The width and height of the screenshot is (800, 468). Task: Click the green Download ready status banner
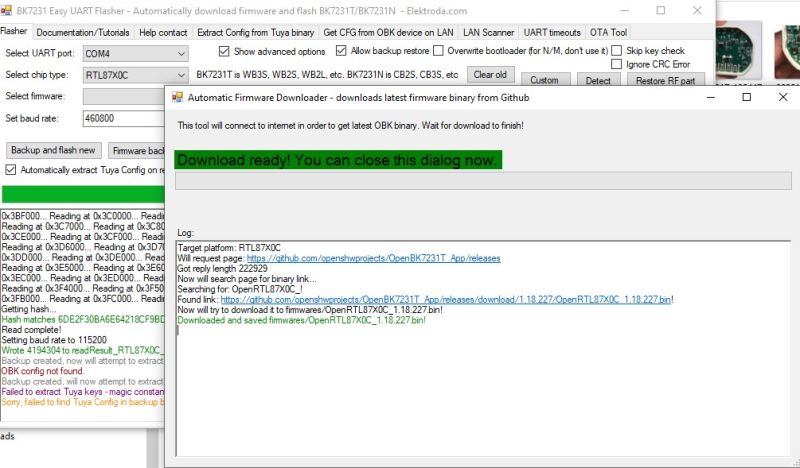[338, 160]
